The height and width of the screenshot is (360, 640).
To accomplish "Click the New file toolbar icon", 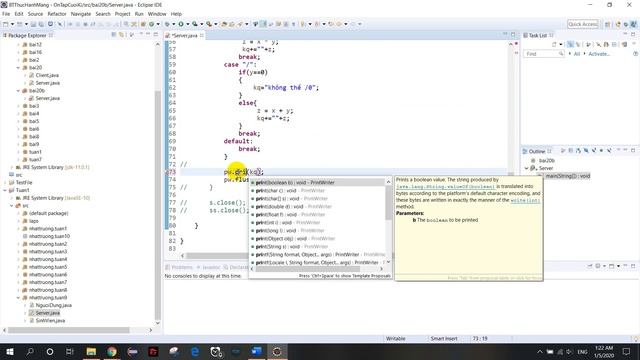I will (5, 24).
